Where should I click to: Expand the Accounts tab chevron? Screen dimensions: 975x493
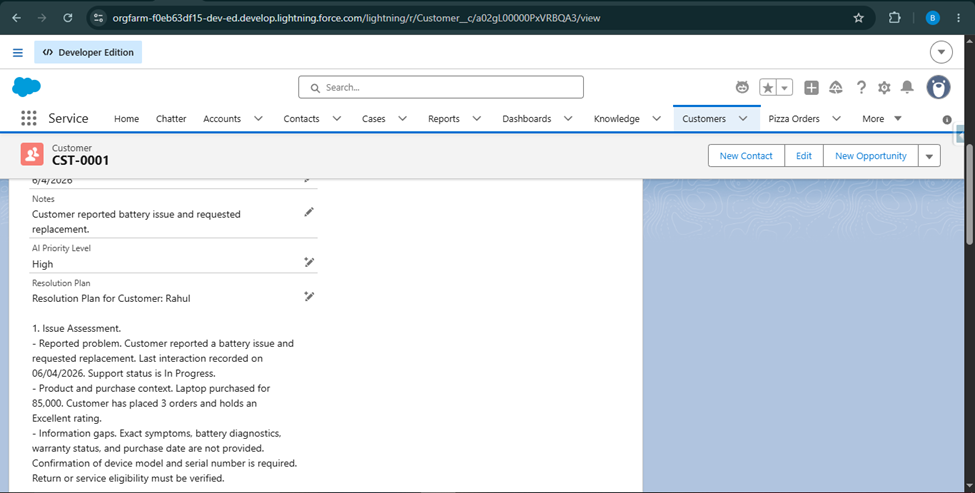pos(258,118)
